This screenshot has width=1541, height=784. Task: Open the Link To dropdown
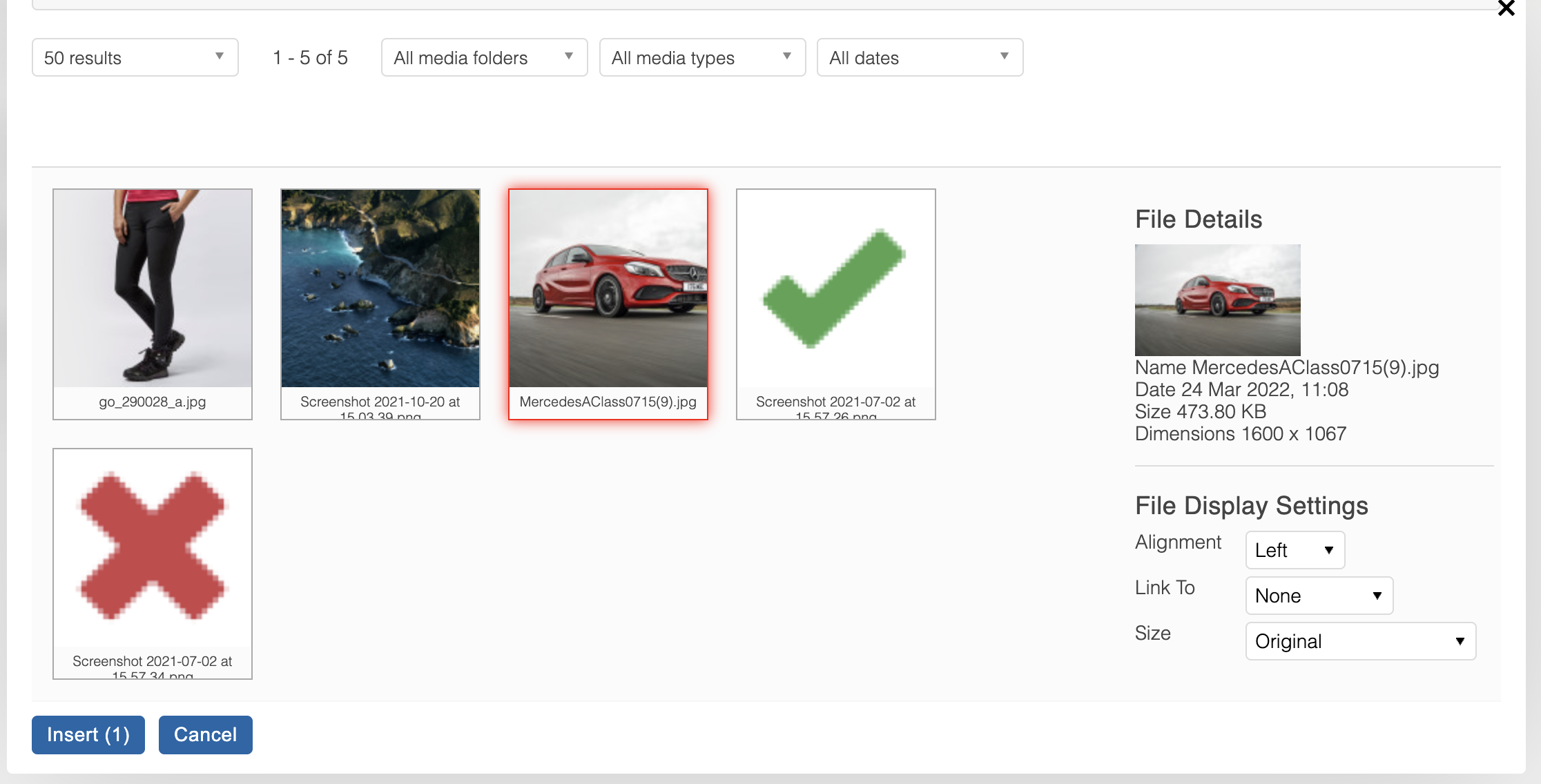pyautogui.click(x=1319, y=596)
